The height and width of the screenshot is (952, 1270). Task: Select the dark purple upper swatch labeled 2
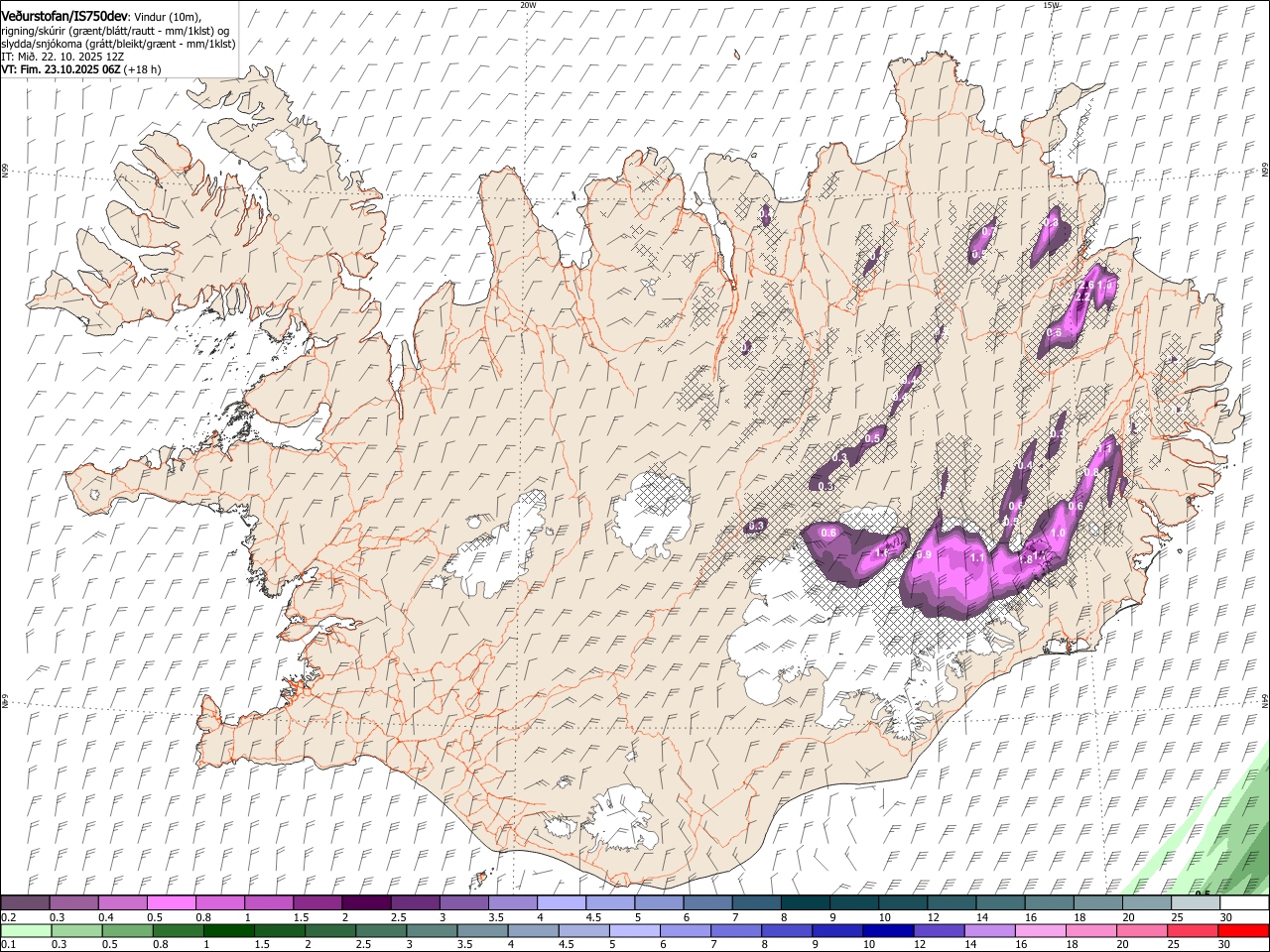click(x=366, y=902)
